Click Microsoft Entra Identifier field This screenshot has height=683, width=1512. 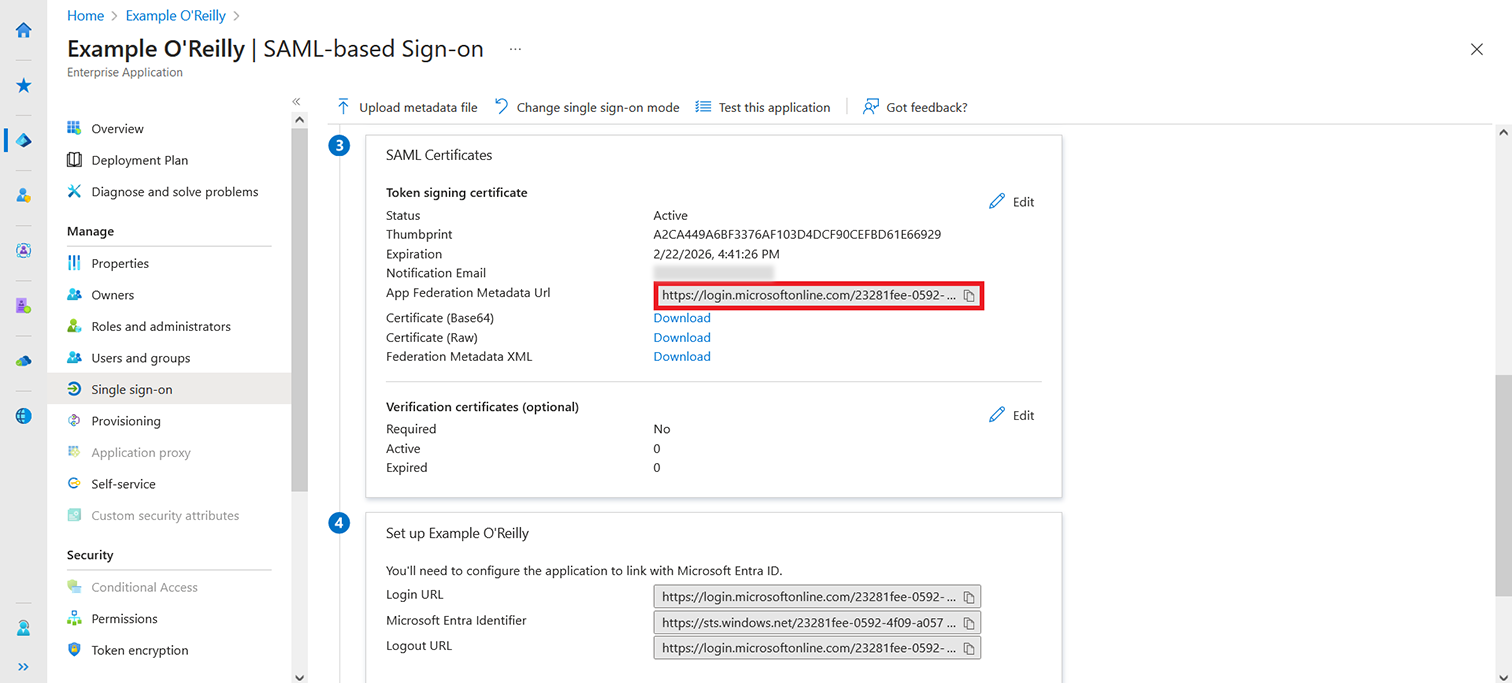[x=817, y=622]
